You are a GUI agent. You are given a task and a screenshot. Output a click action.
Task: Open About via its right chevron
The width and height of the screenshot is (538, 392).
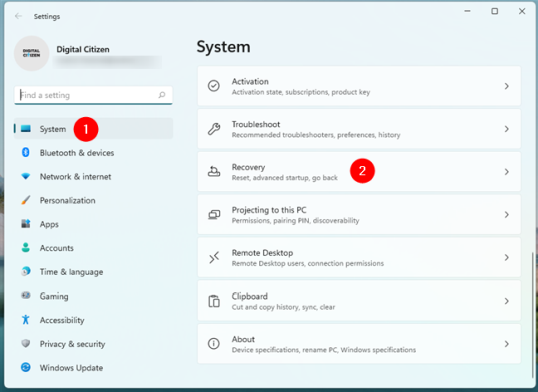(506, 344)
